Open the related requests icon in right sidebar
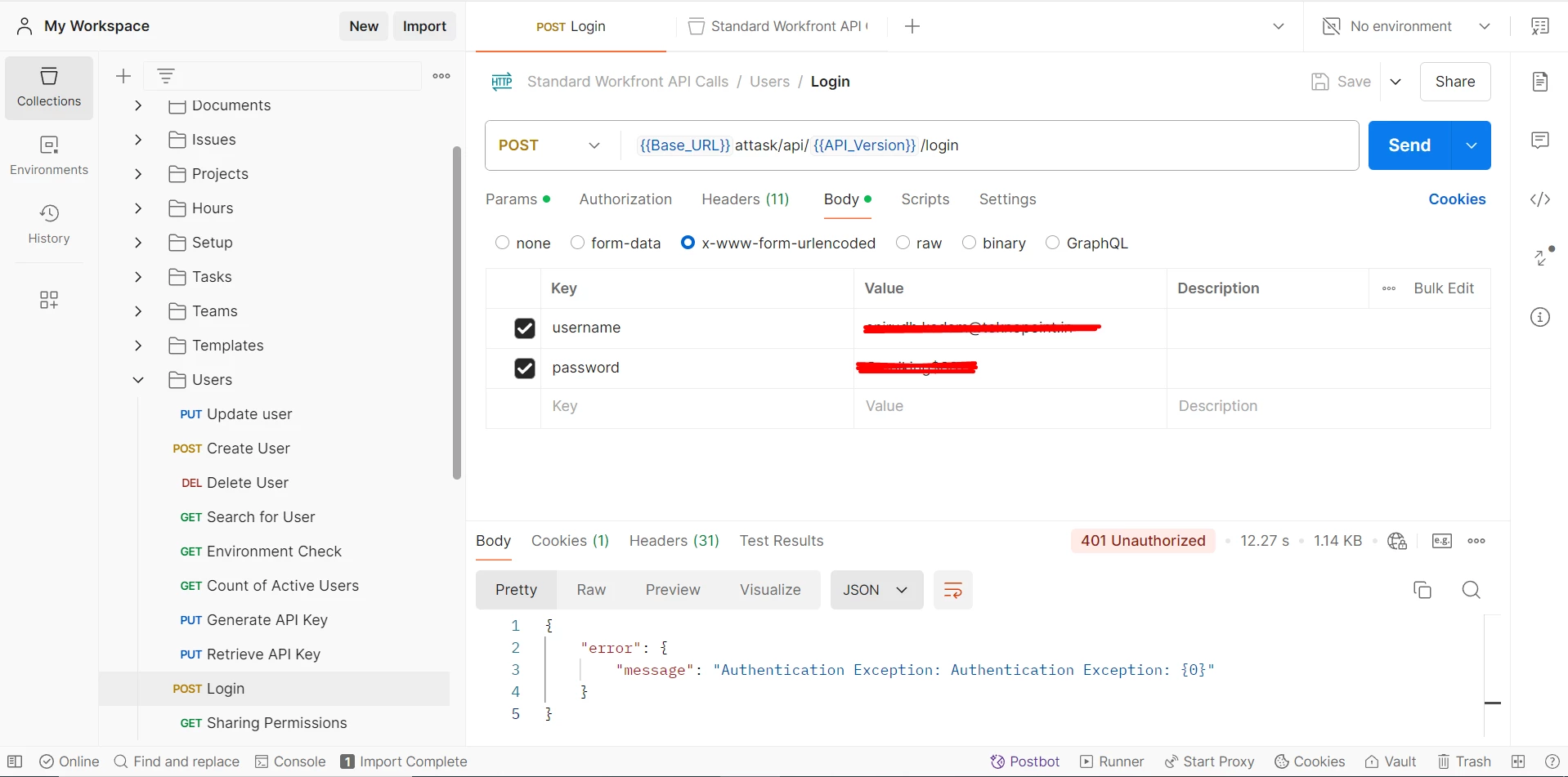 coord(1543,257)
